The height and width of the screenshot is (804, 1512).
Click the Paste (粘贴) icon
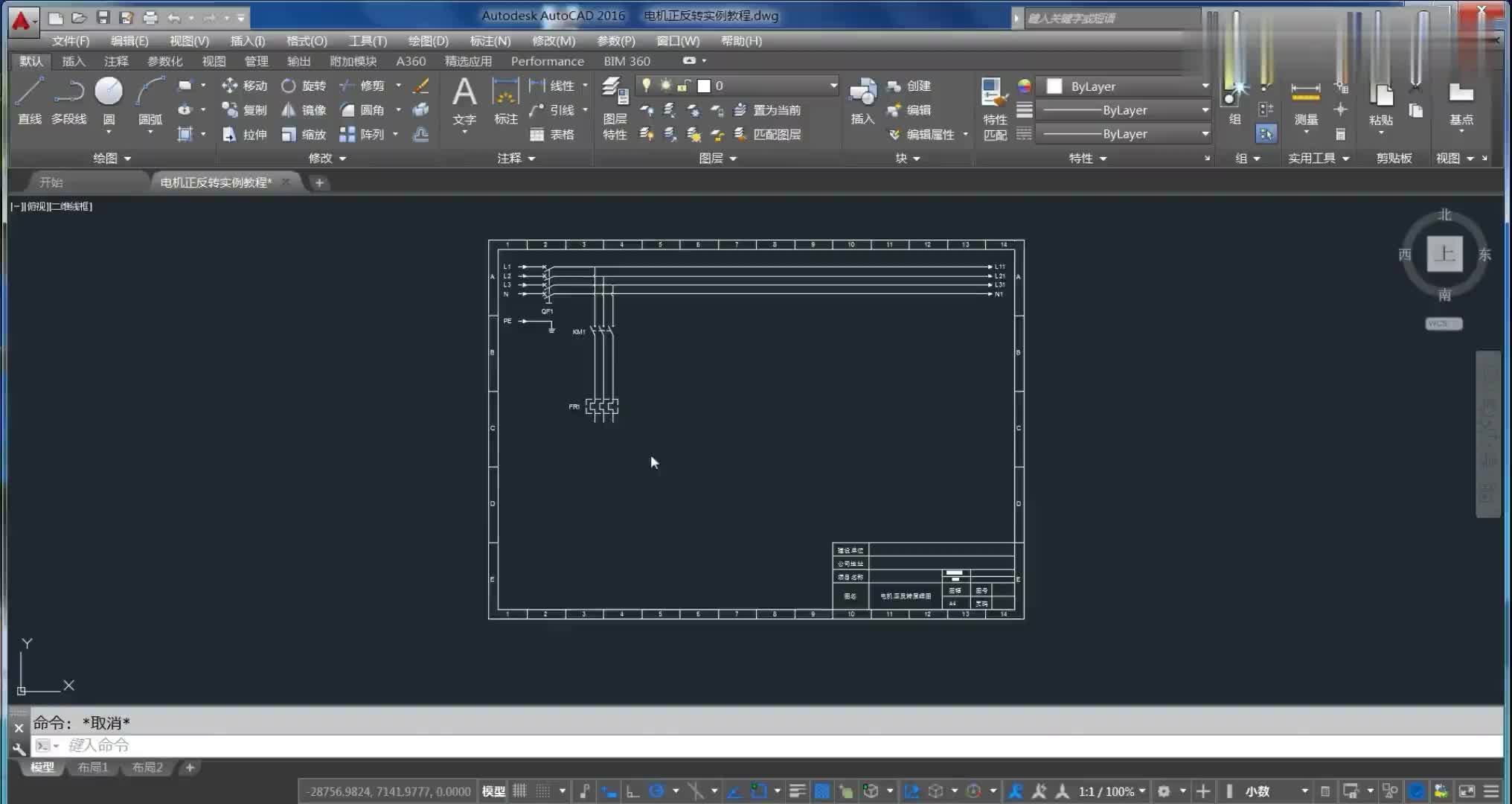tap(1380, 100)
